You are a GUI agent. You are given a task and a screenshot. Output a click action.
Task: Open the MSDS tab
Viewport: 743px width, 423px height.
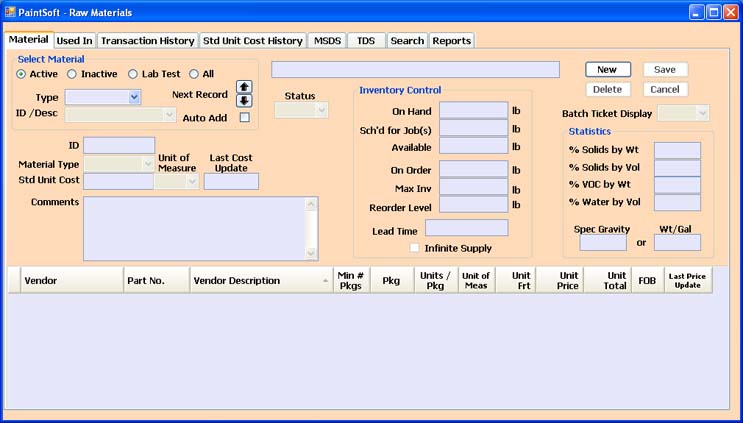(x=327, y=41)
